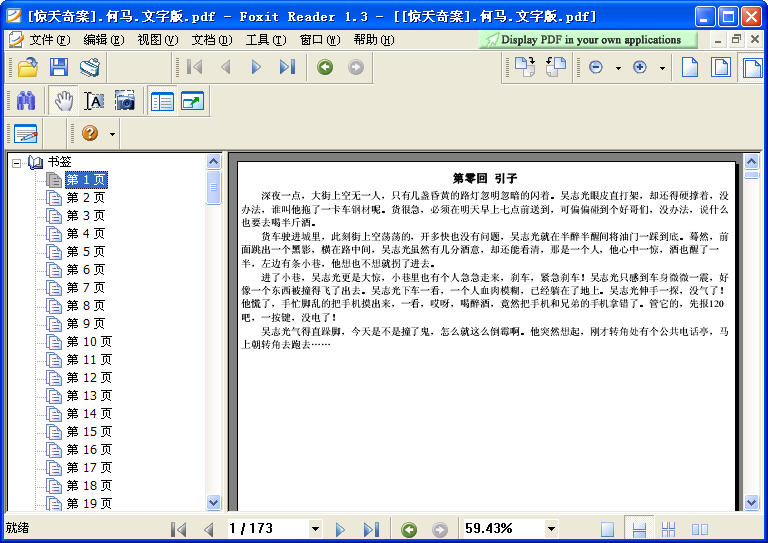Open page number dropdown in status bar
768x543 pixels.
click(x=315, y=529)
